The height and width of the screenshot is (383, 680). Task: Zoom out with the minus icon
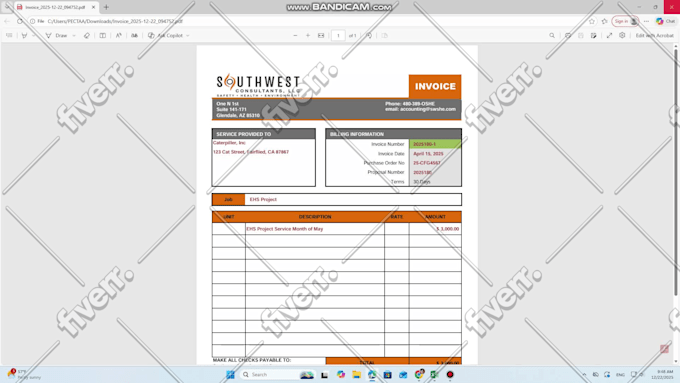coord(295,36)
